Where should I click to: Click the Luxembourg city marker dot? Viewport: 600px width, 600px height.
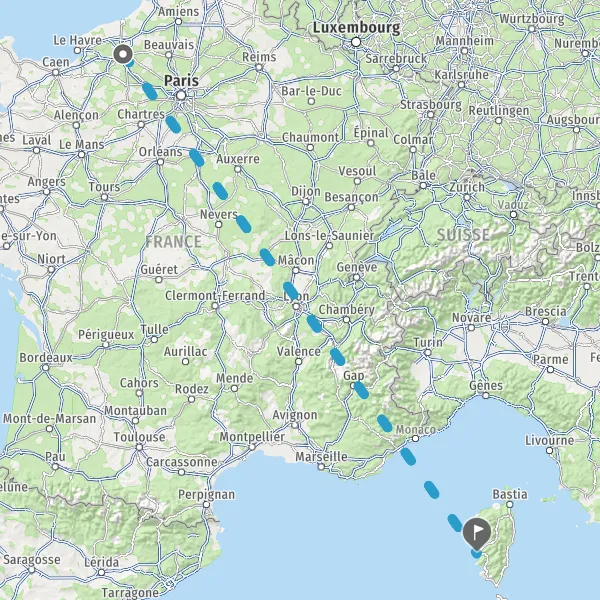[356, 42]
